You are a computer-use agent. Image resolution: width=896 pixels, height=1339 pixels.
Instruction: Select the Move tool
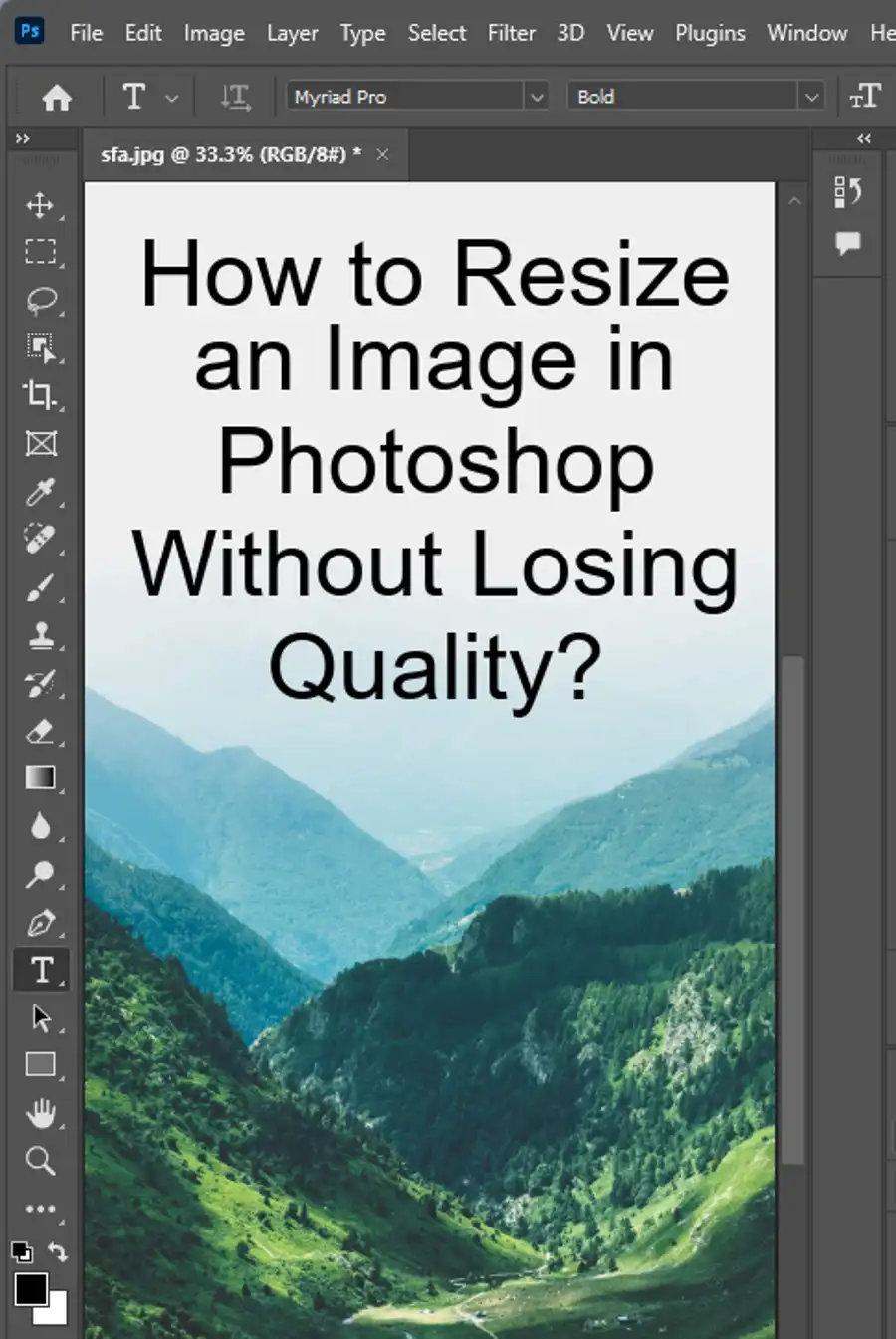click(40, 205)
